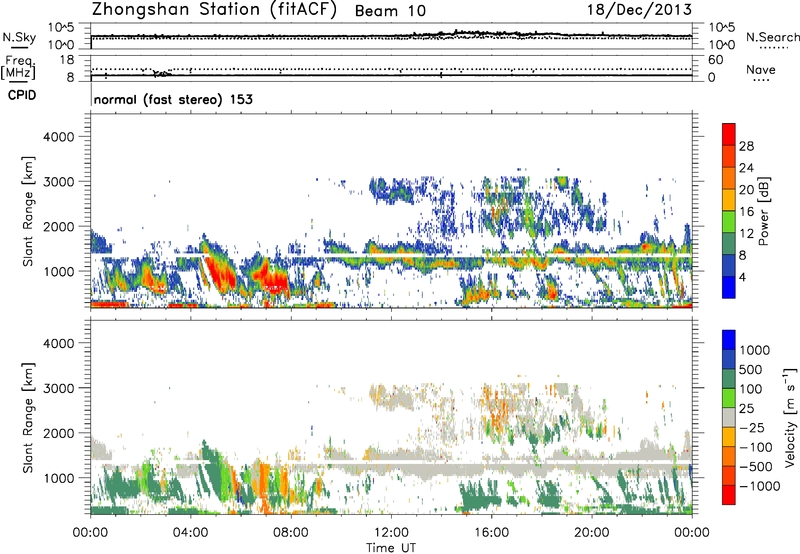Pick the yellow 16–20 dB power color segment

729,200
